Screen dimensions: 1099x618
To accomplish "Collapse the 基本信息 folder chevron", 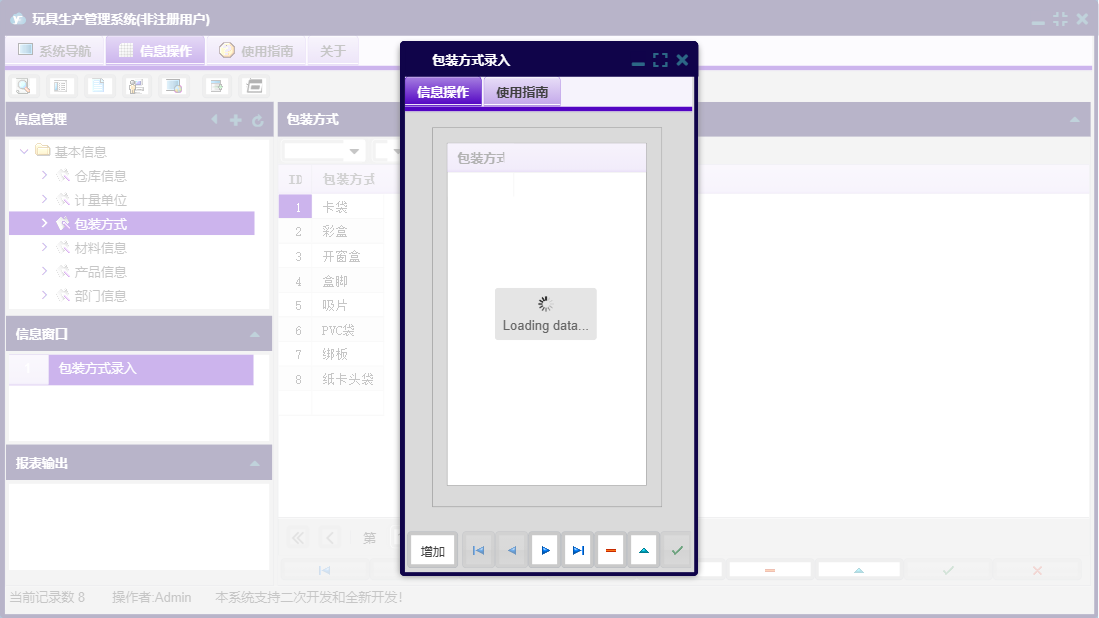I will [x=24, y=151].
